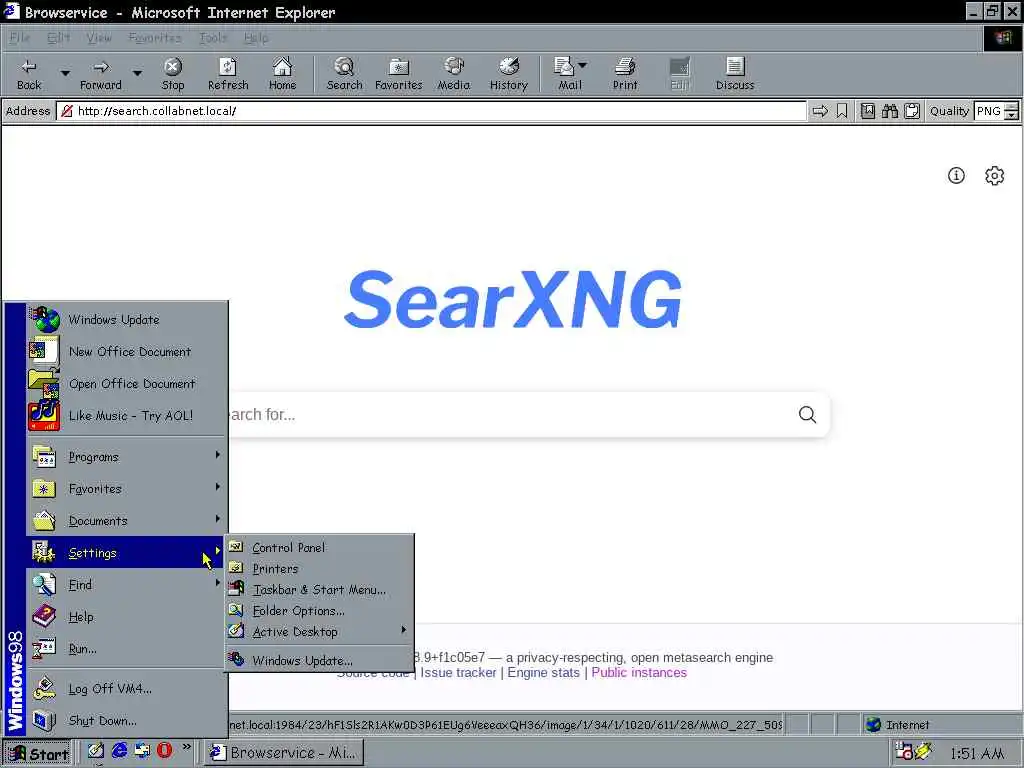Go to the Home page
The image size is (1024, 768).
tap(282, 74)
